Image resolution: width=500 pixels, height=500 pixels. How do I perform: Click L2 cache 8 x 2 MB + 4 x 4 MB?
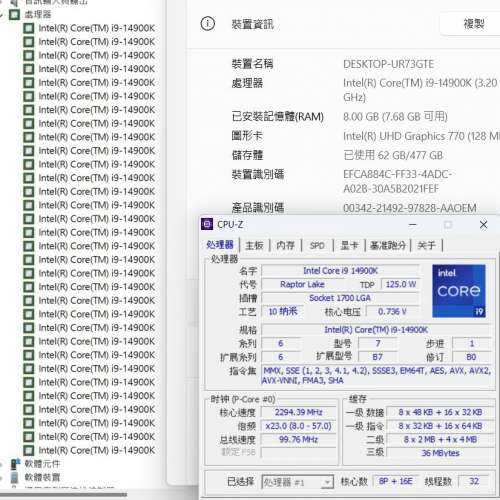tap(440, 439)
